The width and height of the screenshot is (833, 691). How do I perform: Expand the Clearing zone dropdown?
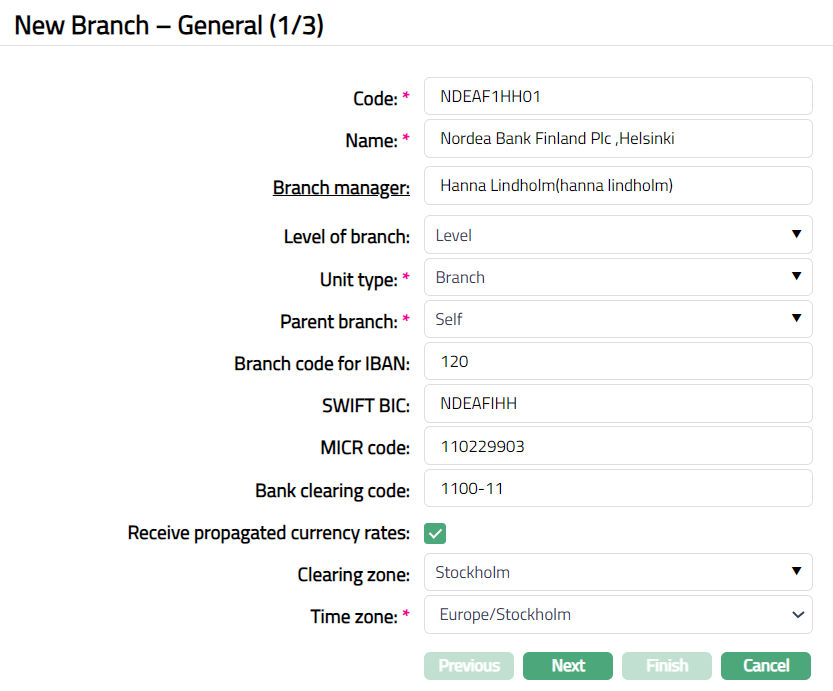tap(617, 573)
